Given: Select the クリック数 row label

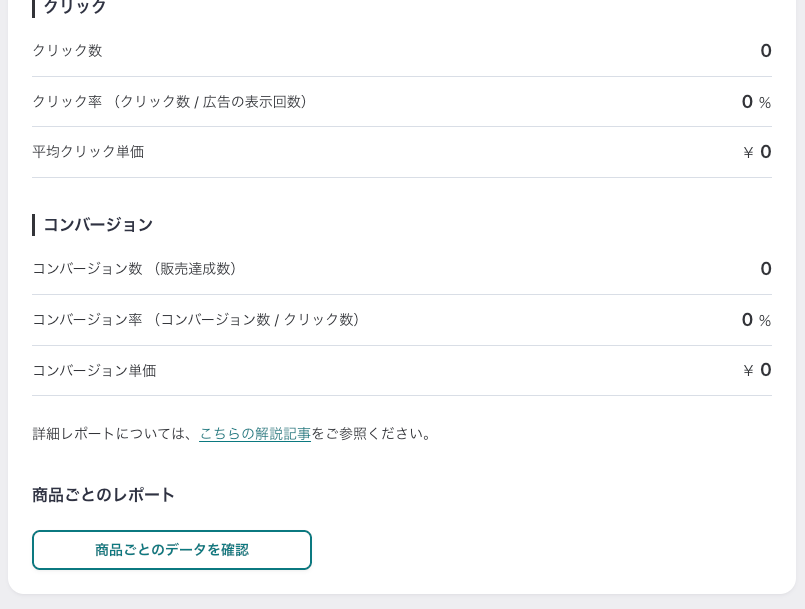Looking at the screenshot, I should click(67, 51).
